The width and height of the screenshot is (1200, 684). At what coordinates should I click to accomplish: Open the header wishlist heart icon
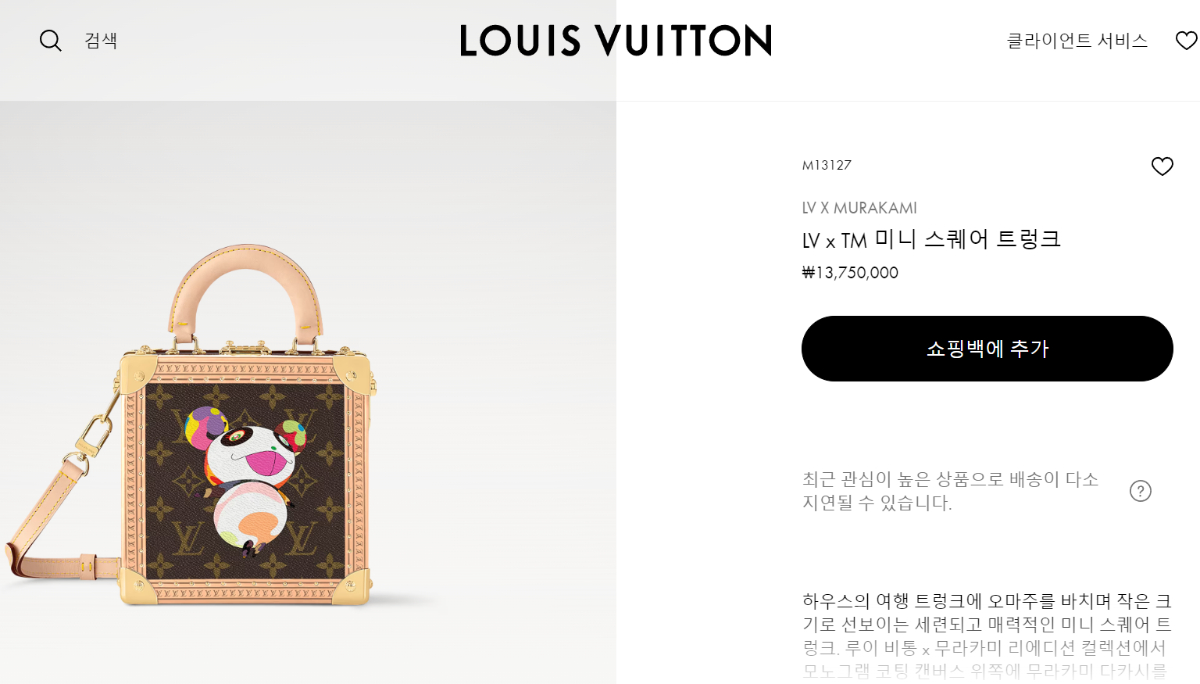tap(1186, 41)
